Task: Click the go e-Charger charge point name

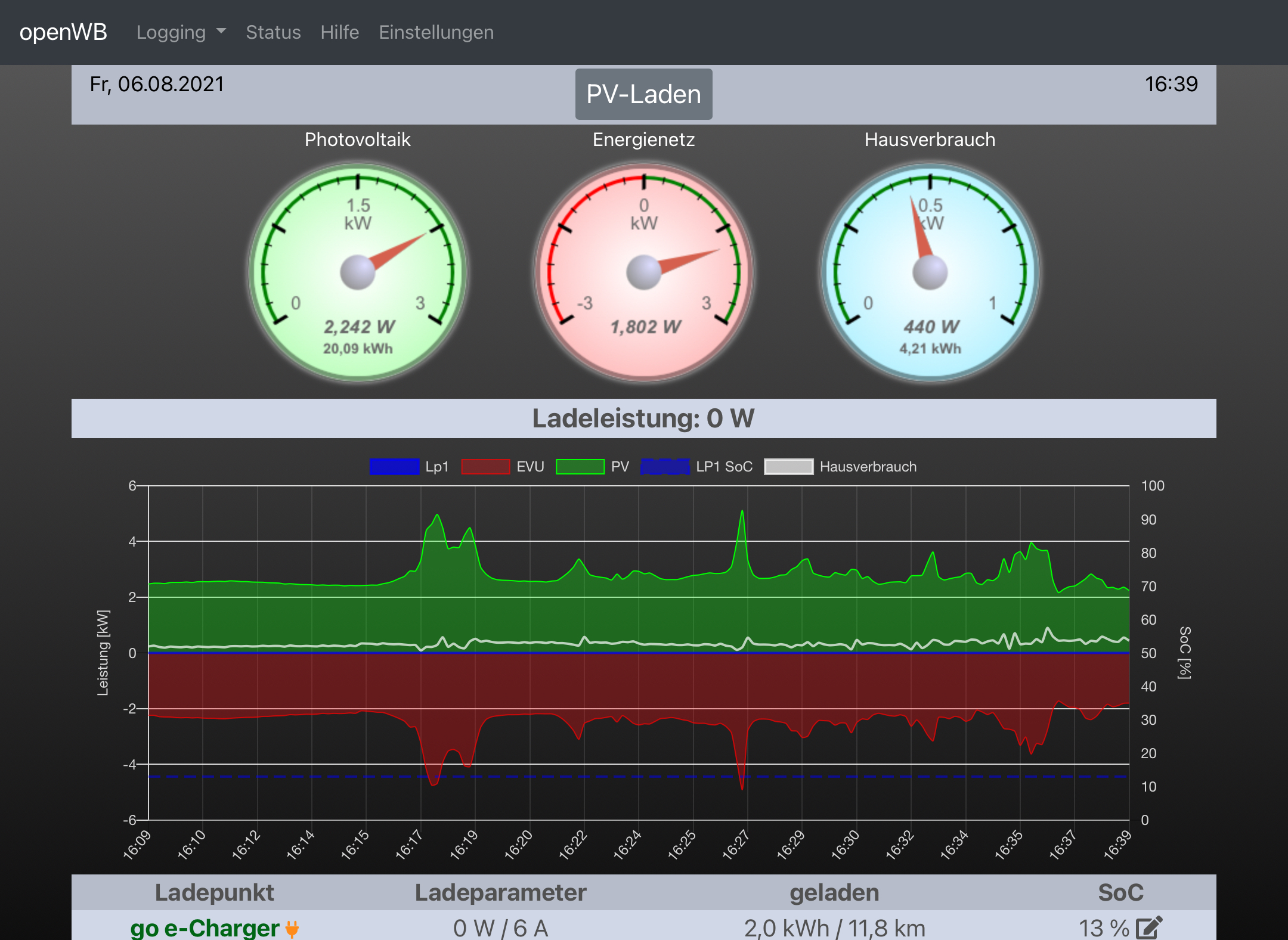Action: click(205, 927)
